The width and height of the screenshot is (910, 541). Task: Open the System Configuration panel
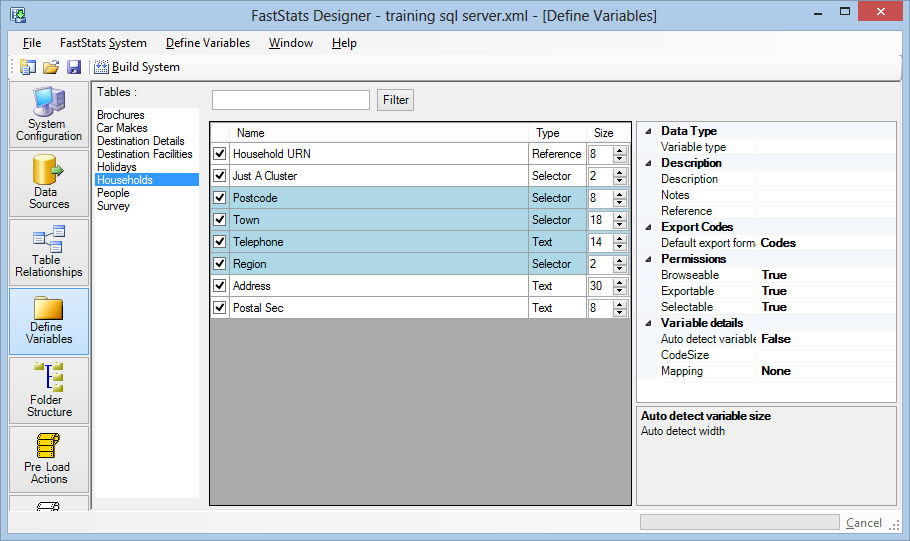tap(49, 114)
